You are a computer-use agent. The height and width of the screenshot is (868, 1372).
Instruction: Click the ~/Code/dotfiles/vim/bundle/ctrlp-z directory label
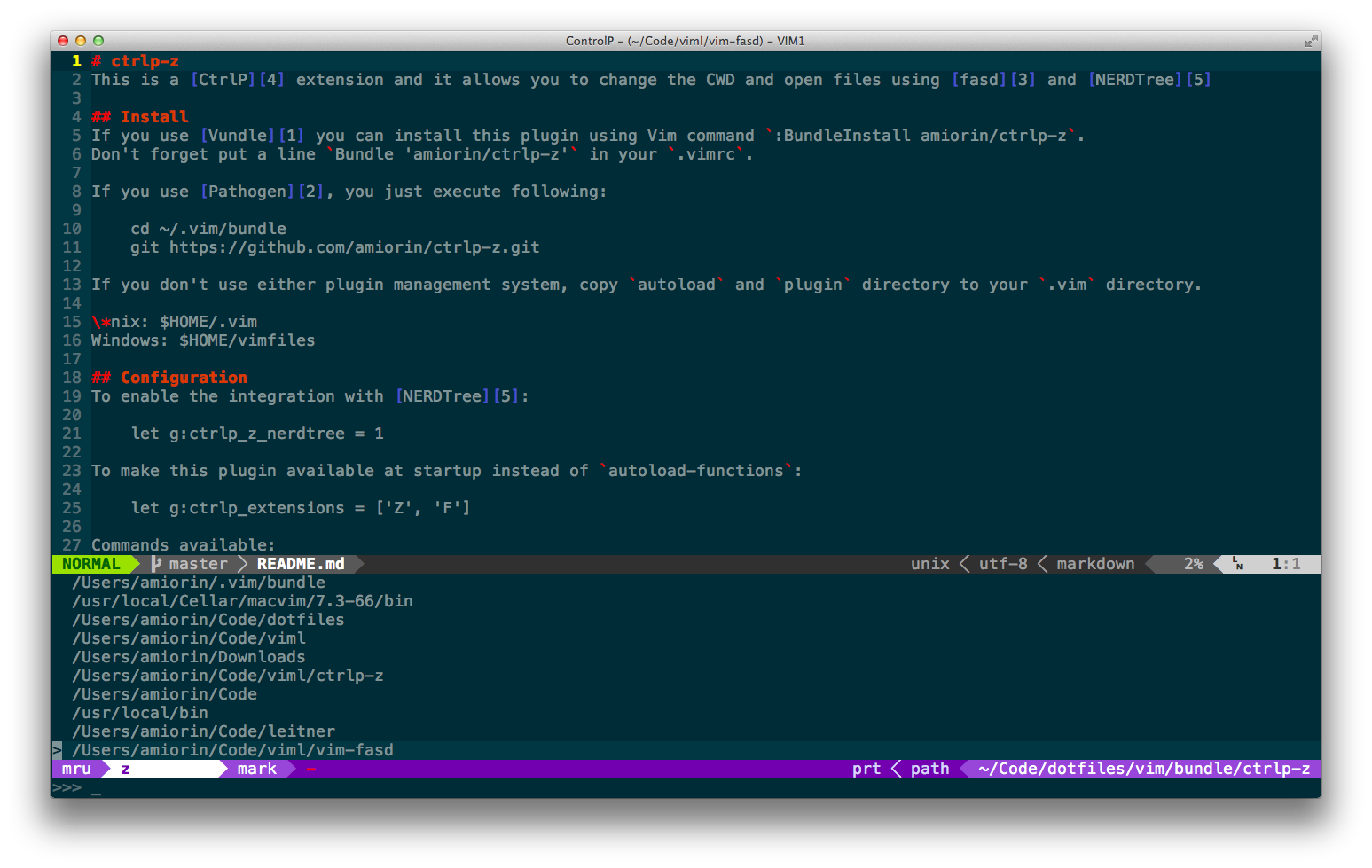click(1144, 769)
